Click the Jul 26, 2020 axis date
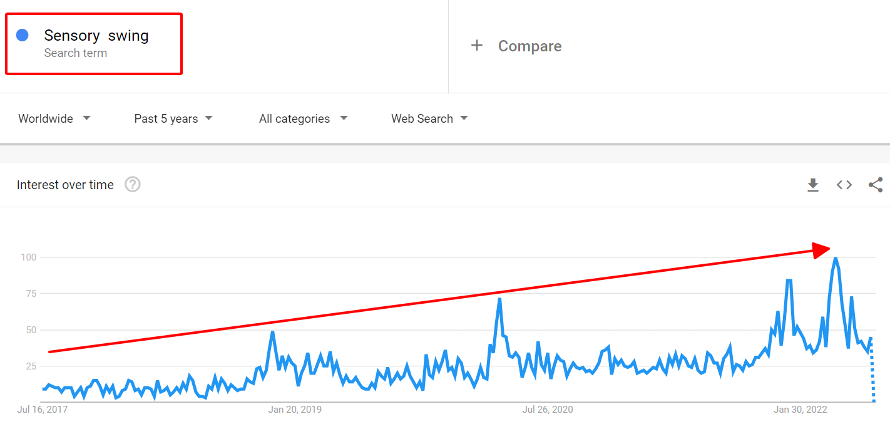This screenshot has width=891, height=435. click(548, 410)
